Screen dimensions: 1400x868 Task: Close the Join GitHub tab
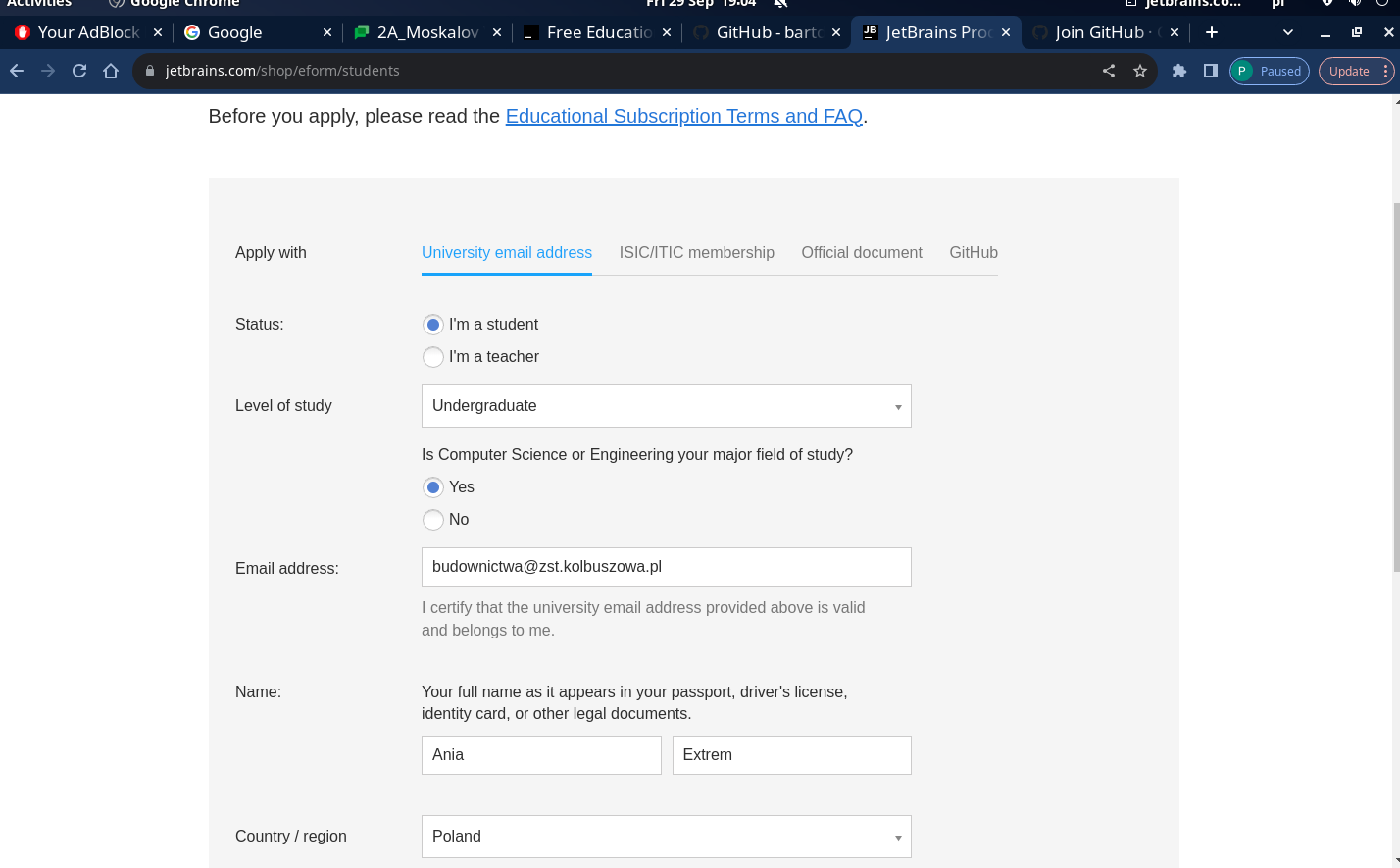pos(1175,32)
